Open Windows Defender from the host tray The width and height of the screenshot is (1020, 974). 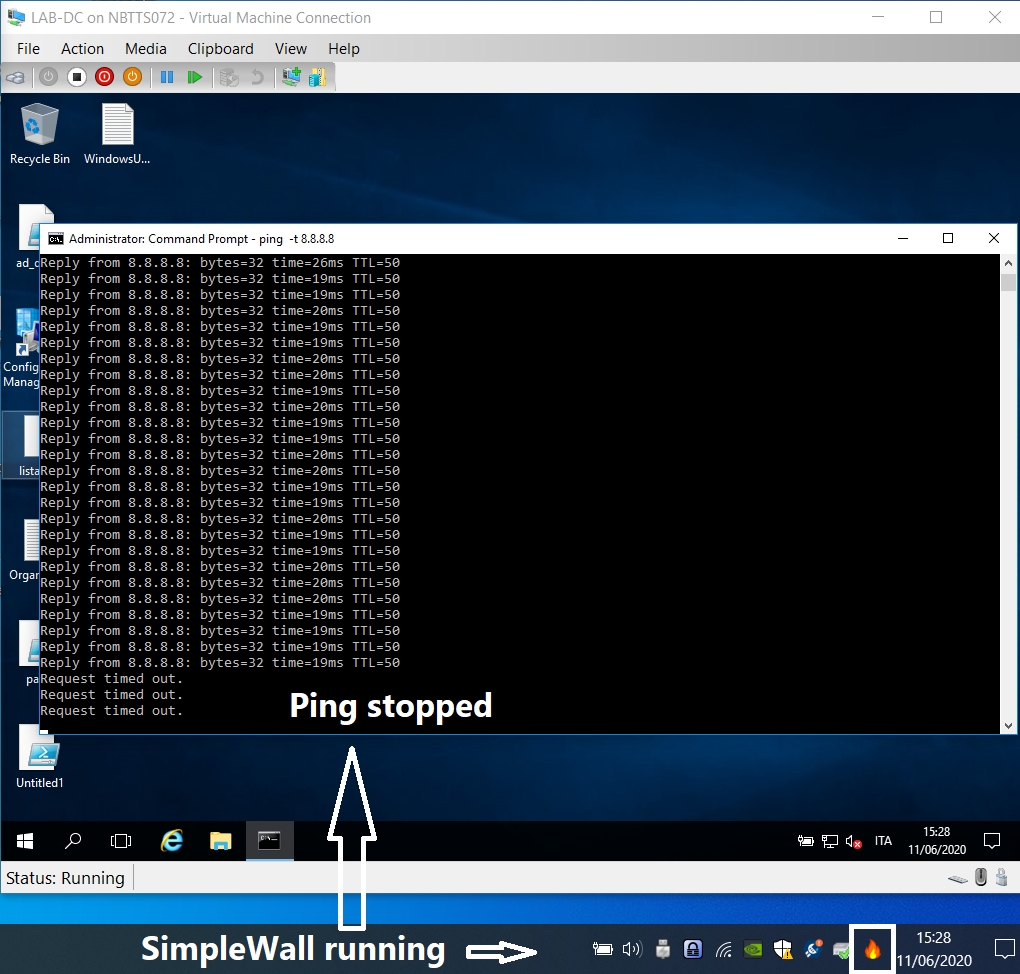click(782, 949)
